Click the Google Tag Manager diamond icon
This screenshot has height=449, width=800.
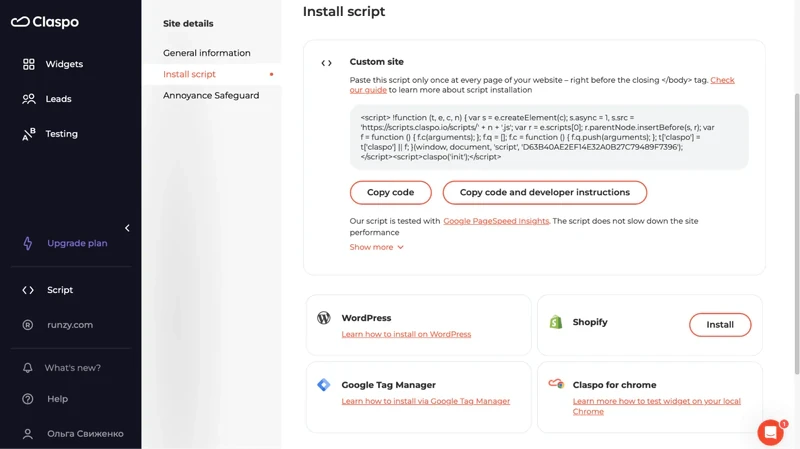[x=323, y=385]
